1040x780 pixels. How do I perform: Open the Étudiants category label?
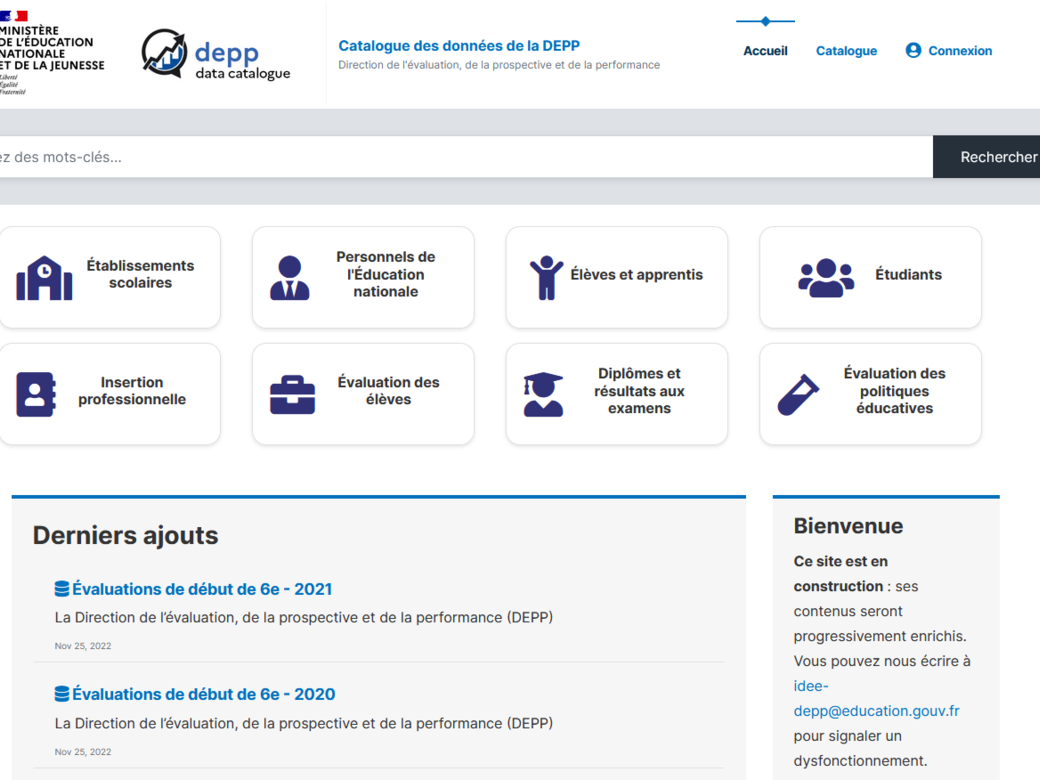click(909, 275)
